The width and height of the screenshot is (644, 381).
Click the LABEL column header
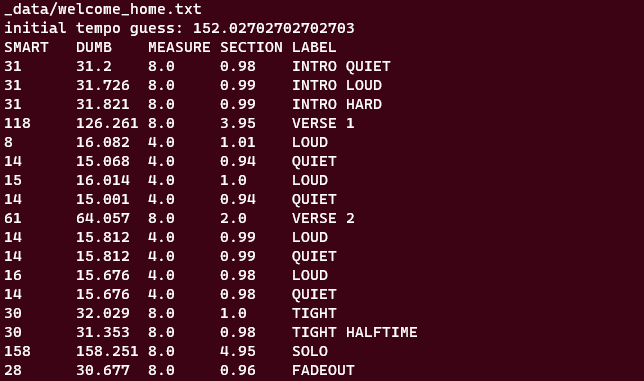click(314, 47)
